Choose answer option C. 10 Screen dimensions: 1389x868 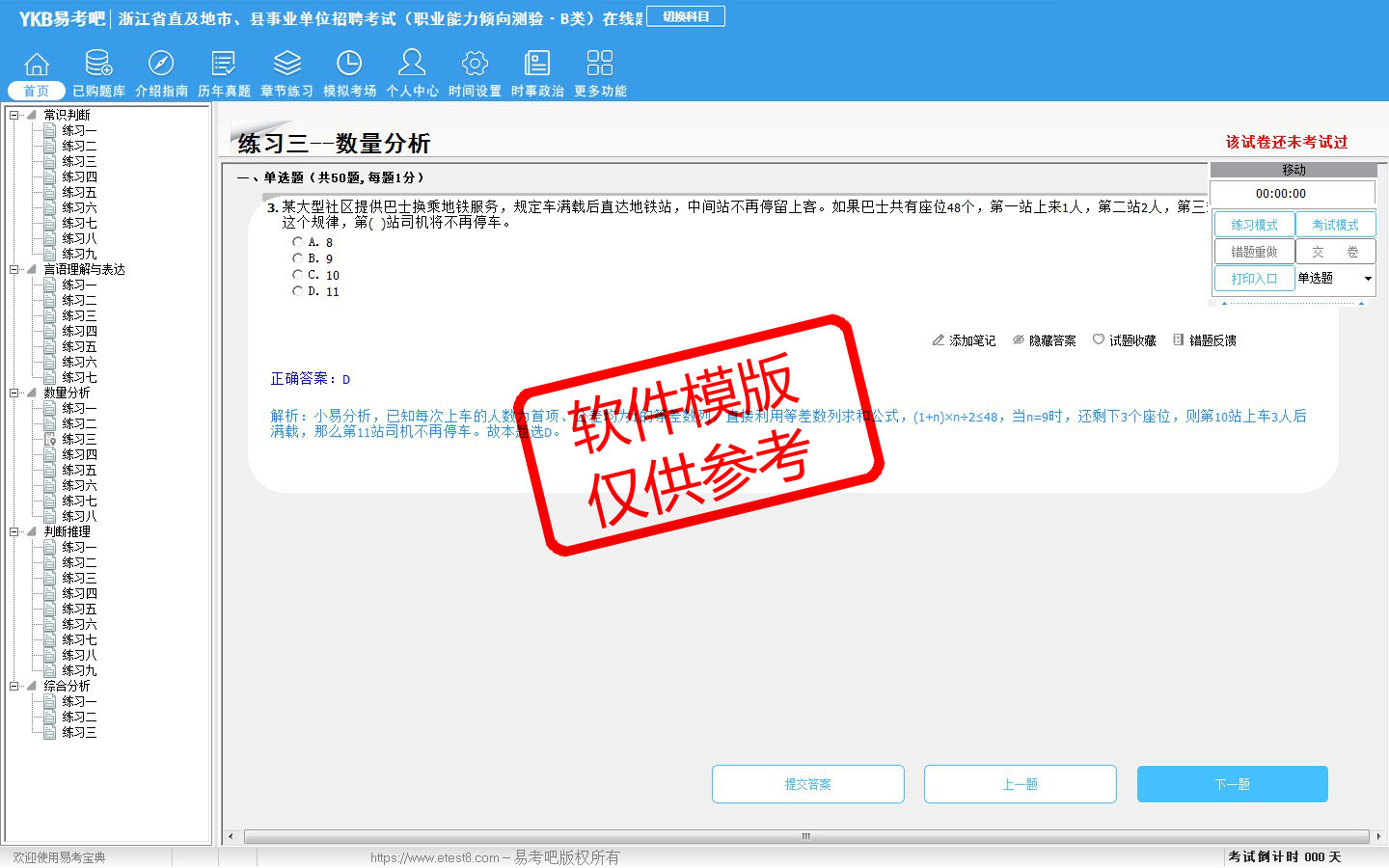(x=298, y=275)
